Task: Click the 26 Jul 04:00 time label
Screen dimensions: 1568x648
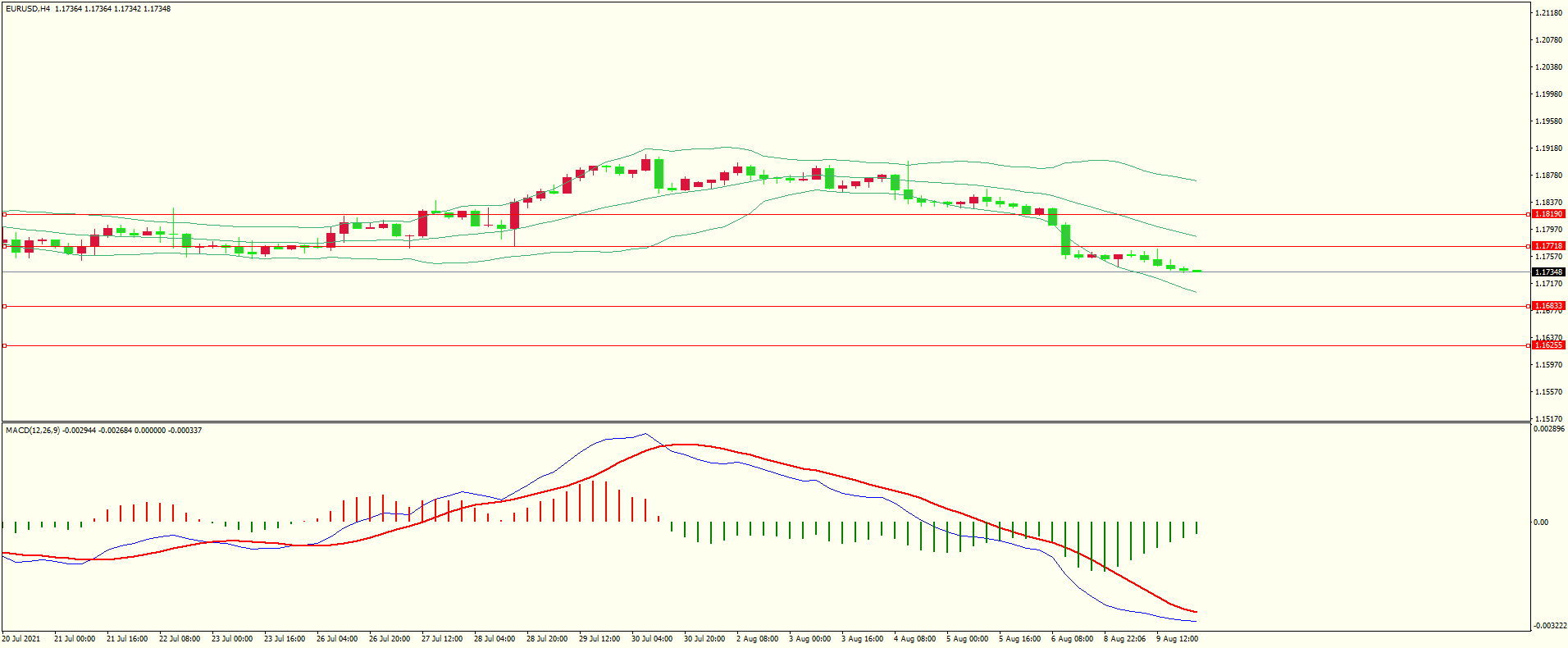Action: 337,639
